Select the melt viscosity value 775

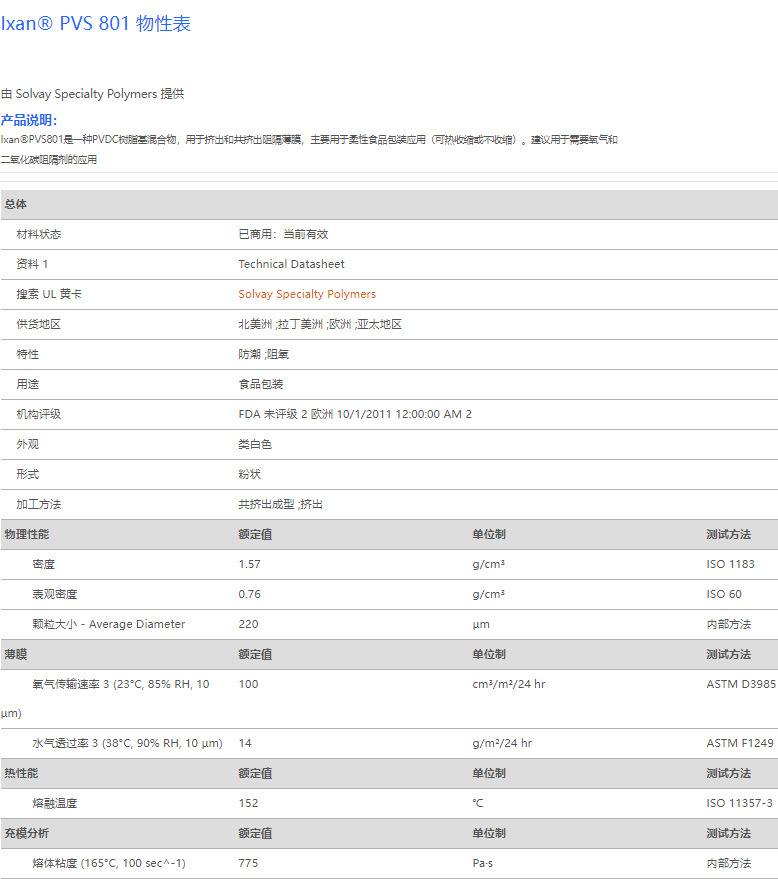coord(248,863)
